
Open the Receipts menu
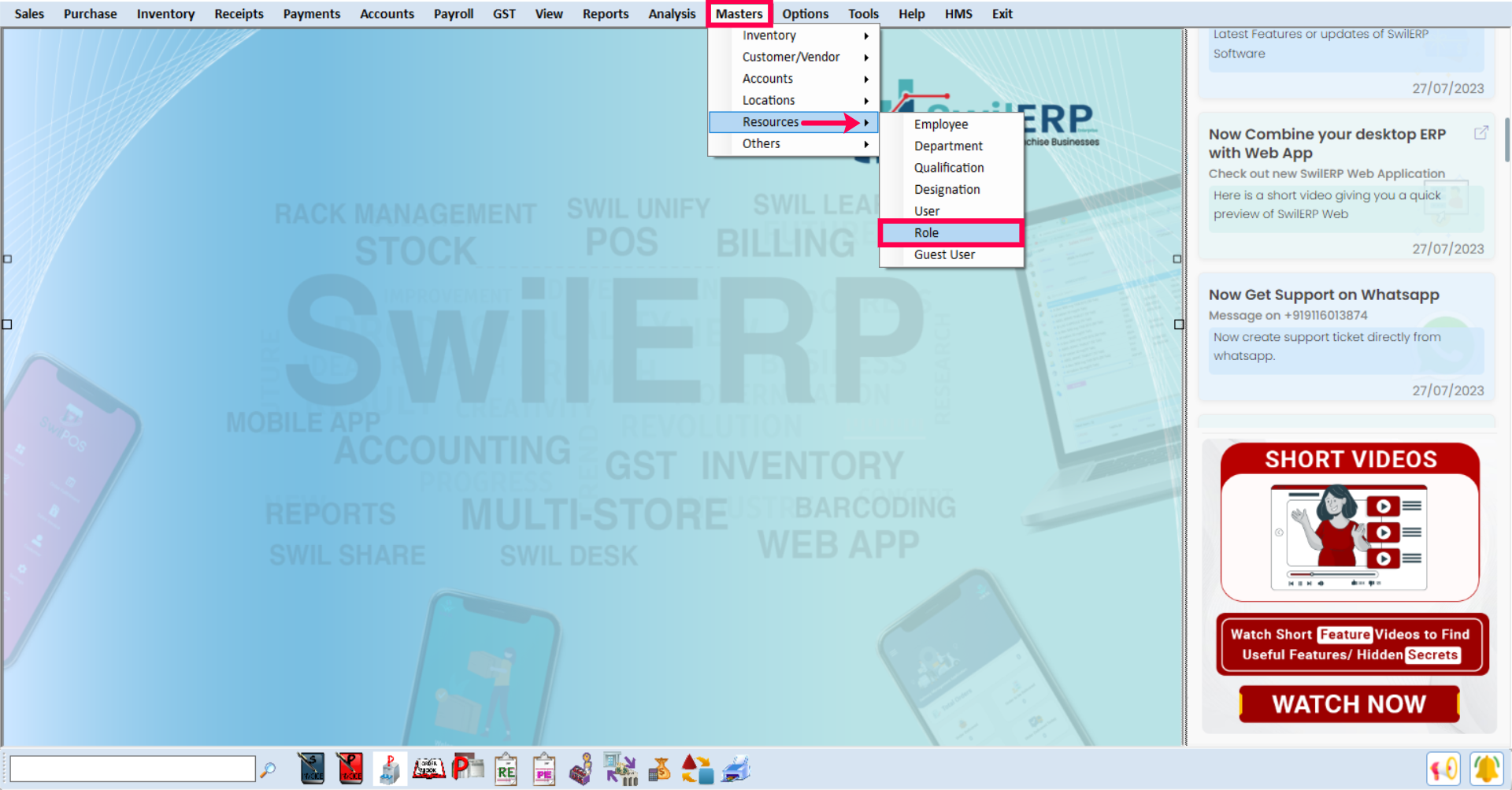click(239, 13)
